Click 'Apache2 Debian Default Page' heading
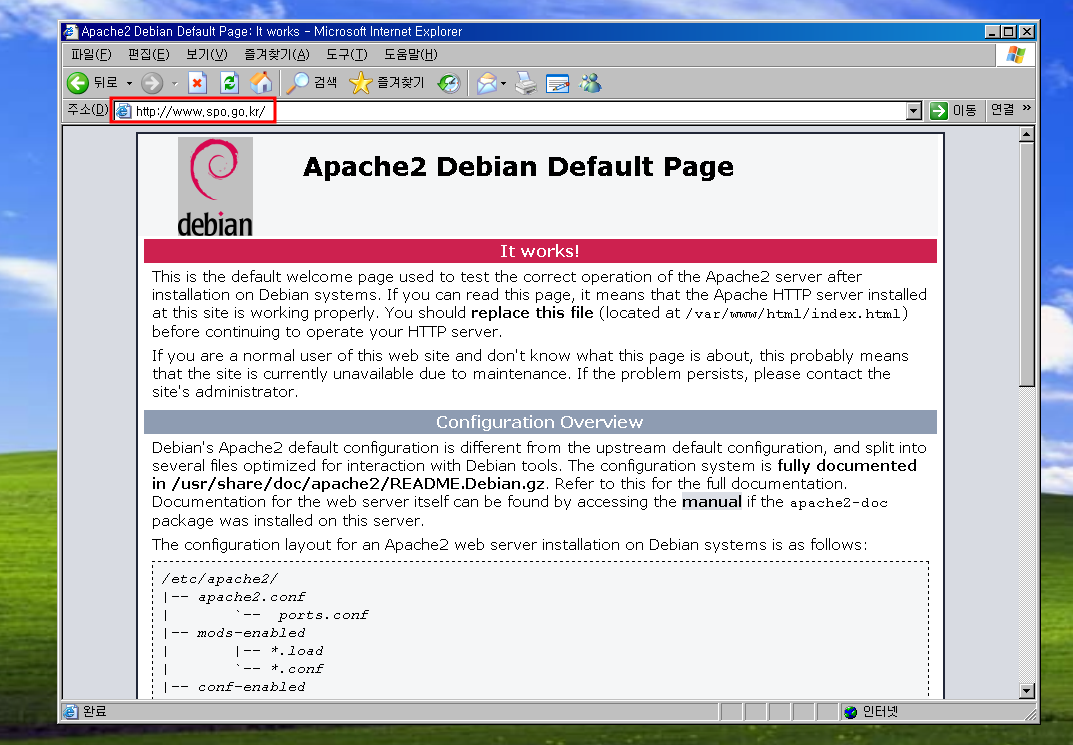The height and width of the screenshot is (745, 1073). (518, 167)
